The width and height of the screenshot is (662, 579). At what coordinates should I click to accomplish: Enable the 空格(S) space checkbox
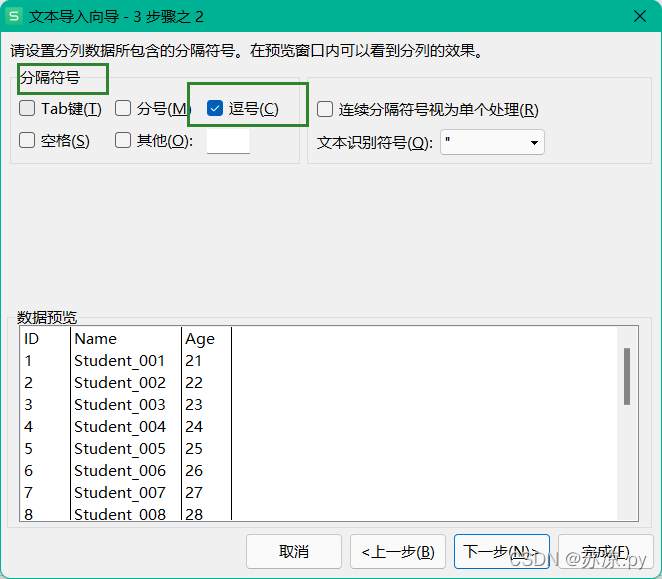pos(27,140)
